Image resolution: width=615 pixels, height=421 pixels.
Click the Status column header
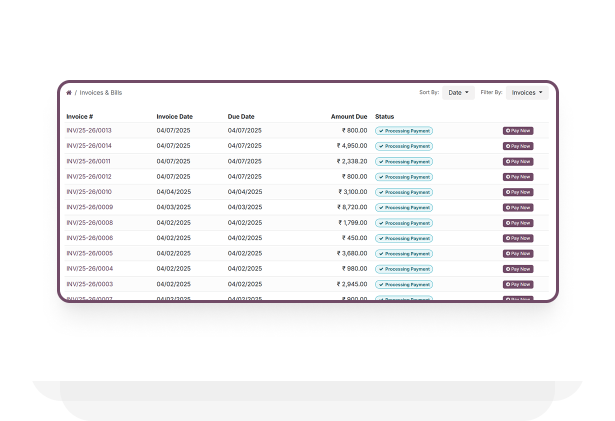(x=385, y=116)
